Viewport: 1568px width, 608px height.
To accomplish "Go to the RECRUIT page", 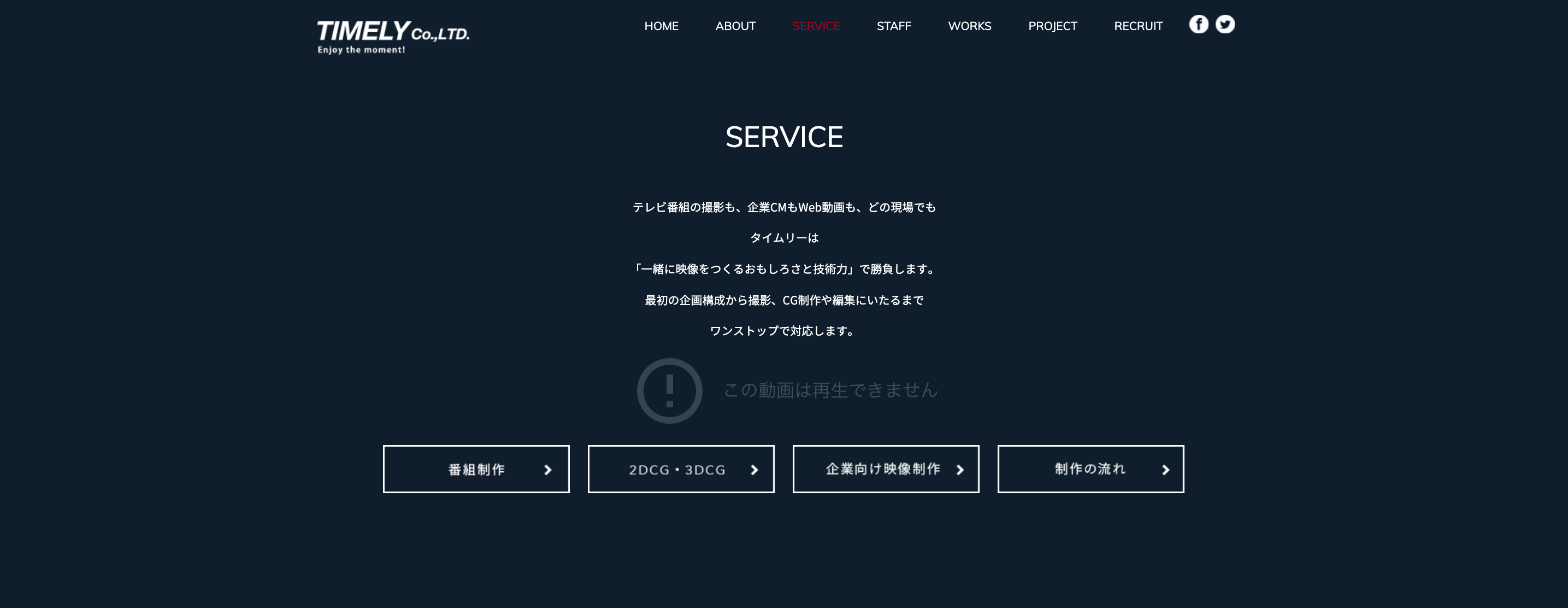I will [1138, 26].
